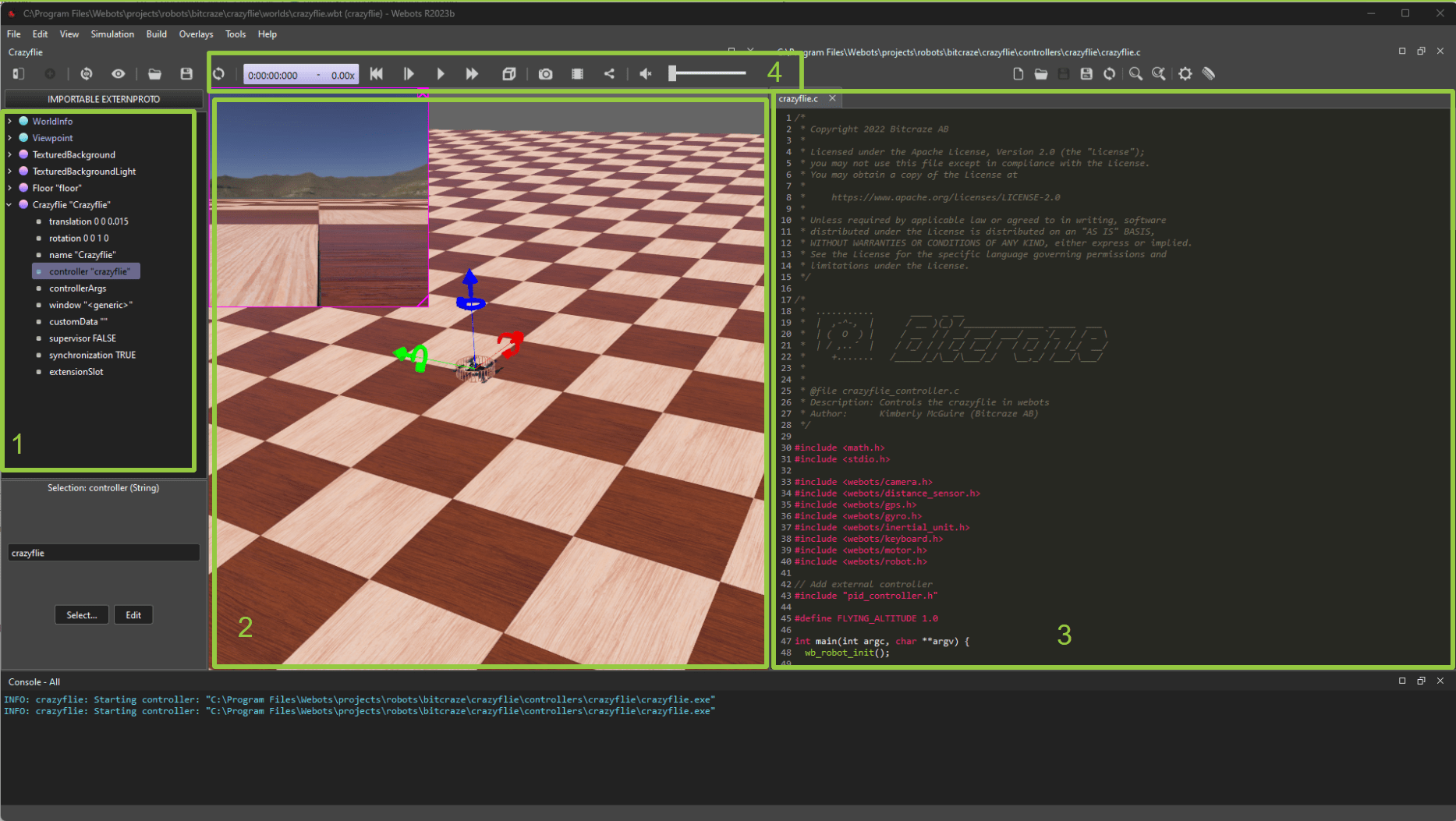The width and height of the screenshot is (1456, 821).
Task: Collapse the Crazyflie "Crazyflie" node
Action: tap(10, 204)
